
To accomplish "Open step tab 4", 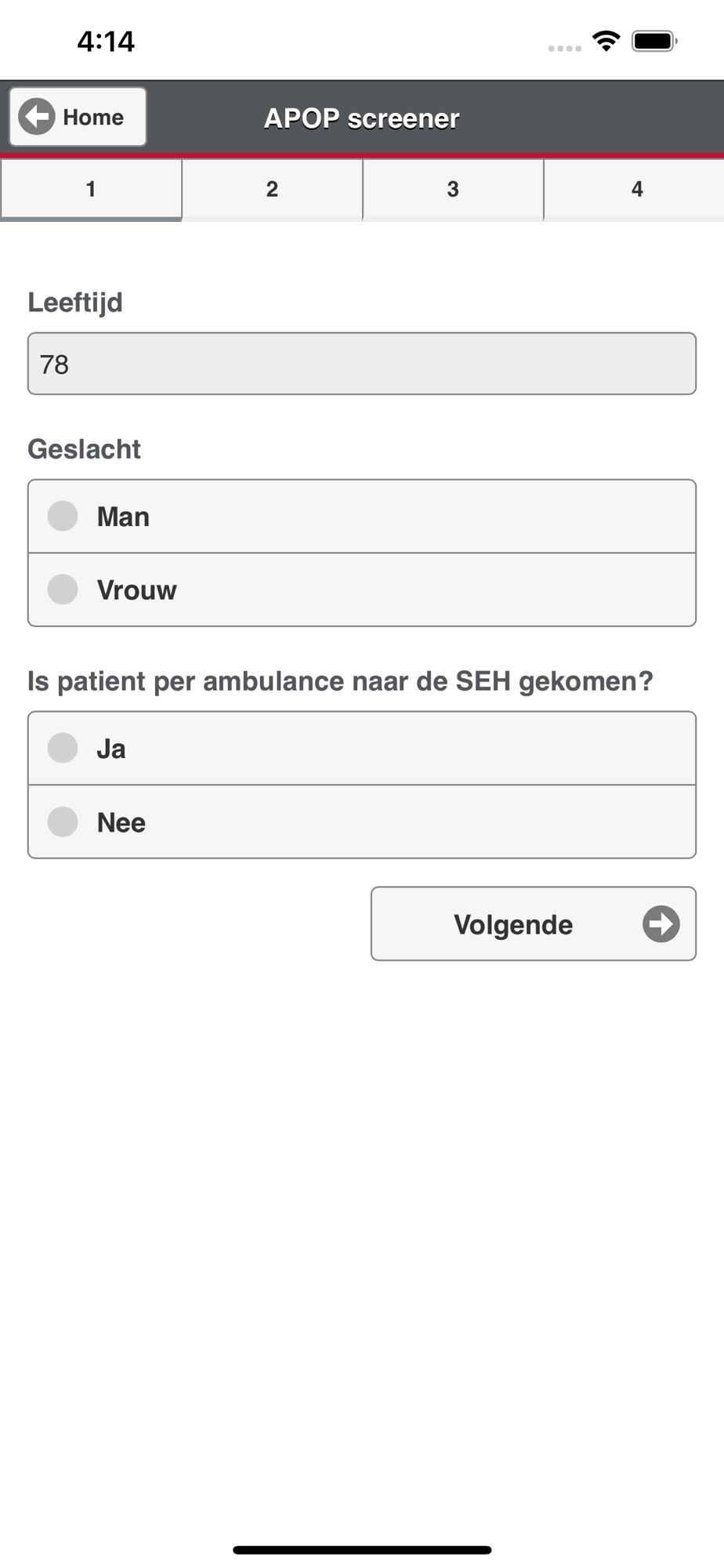I will (x=636, y=189).
